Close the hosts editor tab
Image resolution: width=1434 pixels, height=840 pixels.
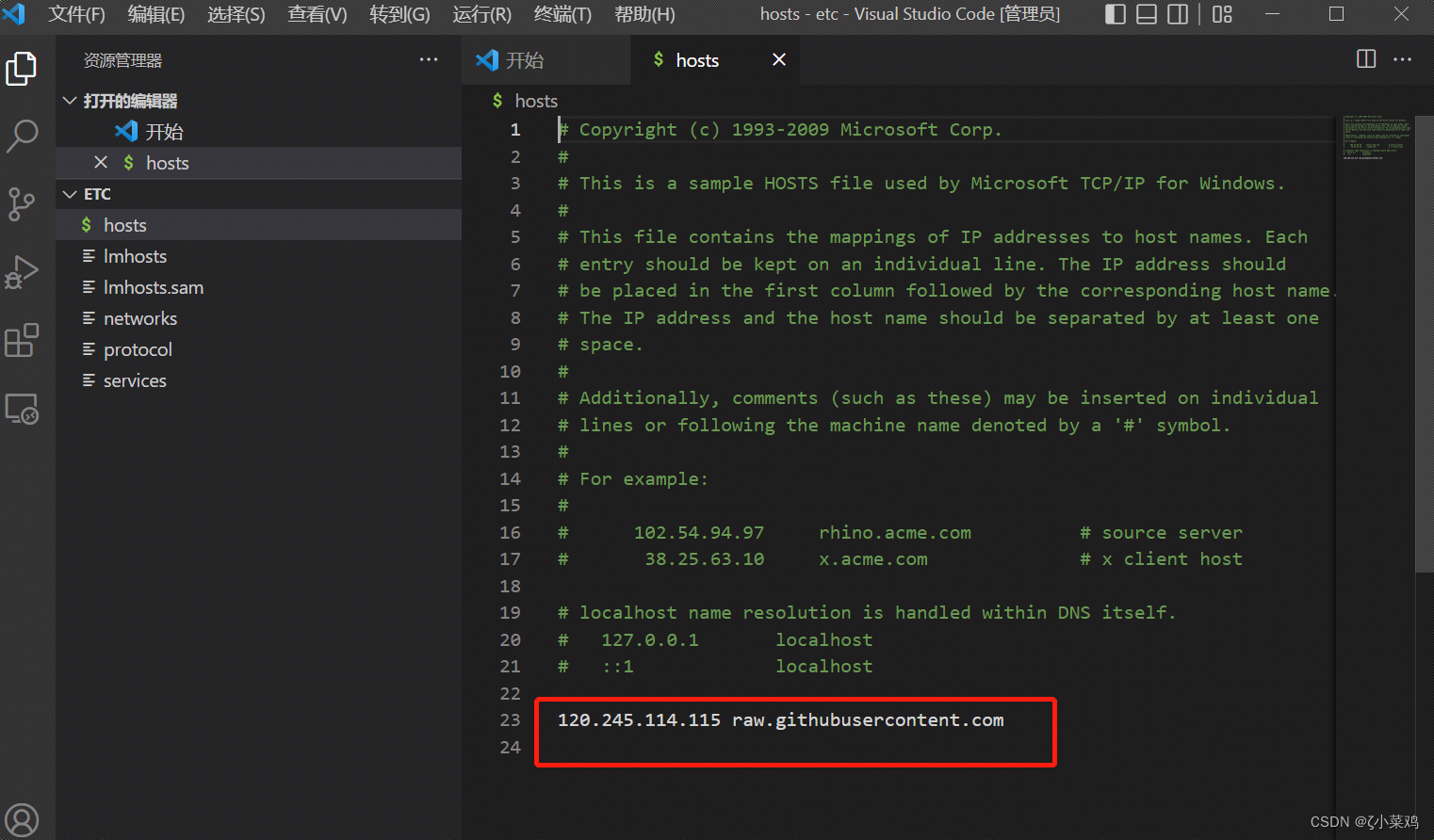tap(779, 59)
